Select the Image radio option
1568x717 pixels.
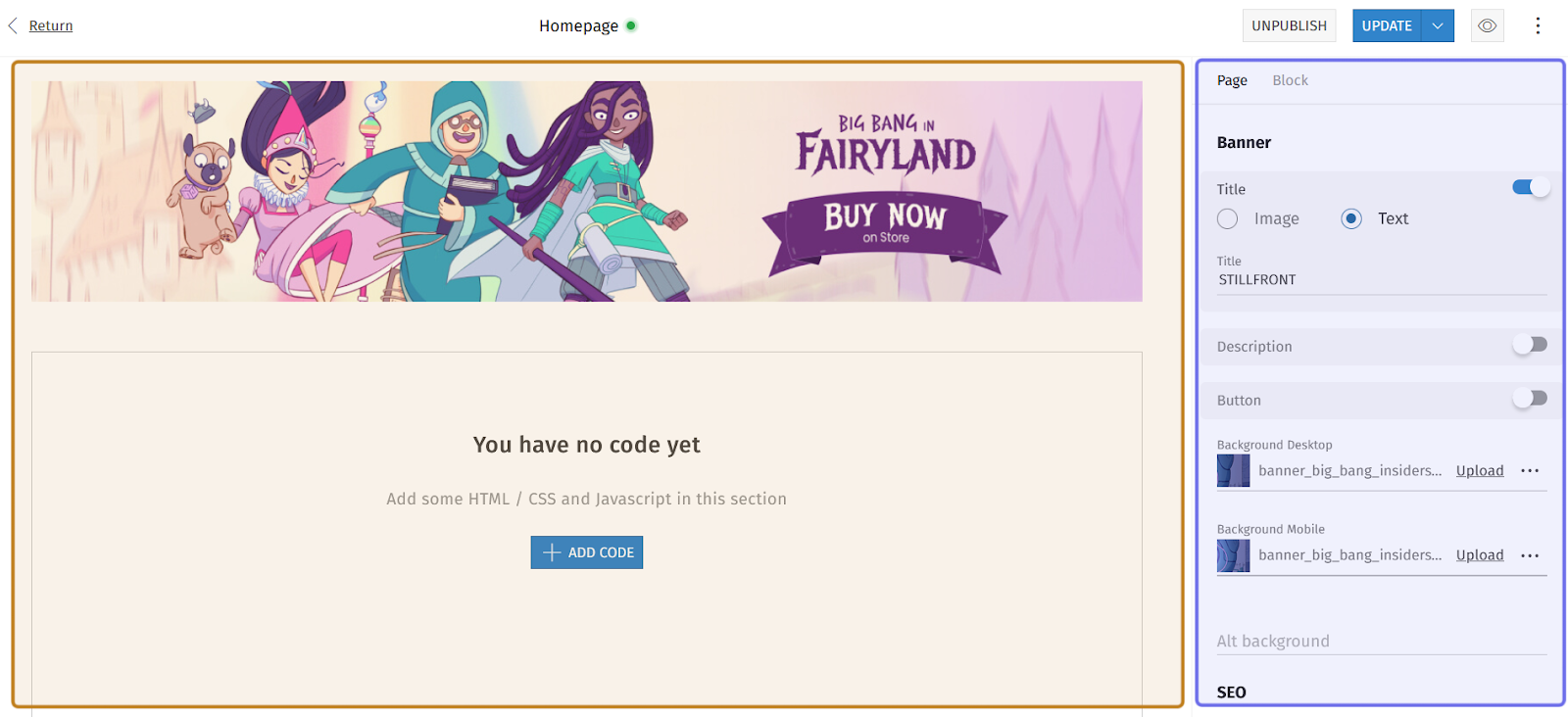[1228, 218]
